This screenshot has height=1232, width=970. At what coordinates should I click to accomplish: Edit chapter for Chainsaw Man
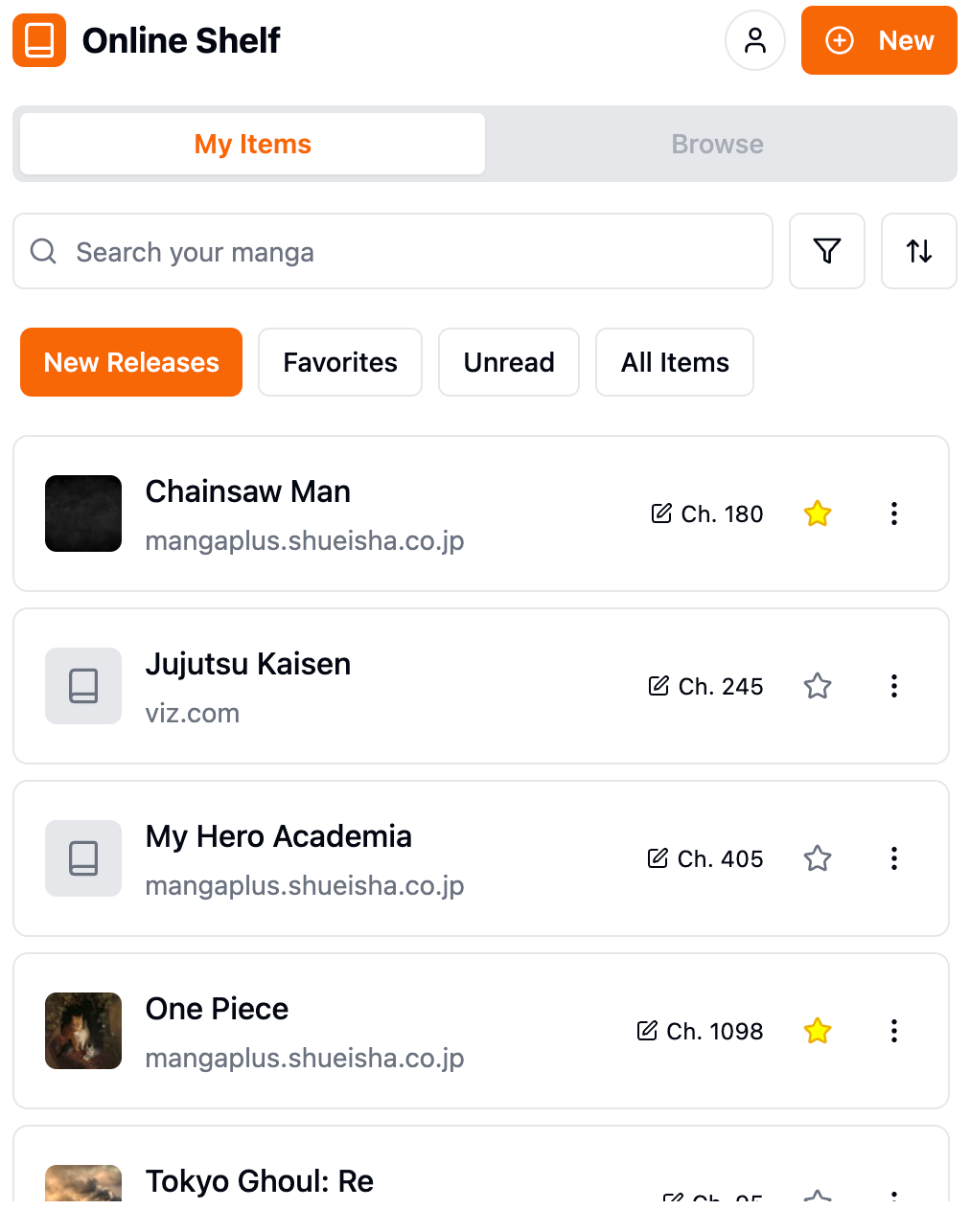pos(707,514)
